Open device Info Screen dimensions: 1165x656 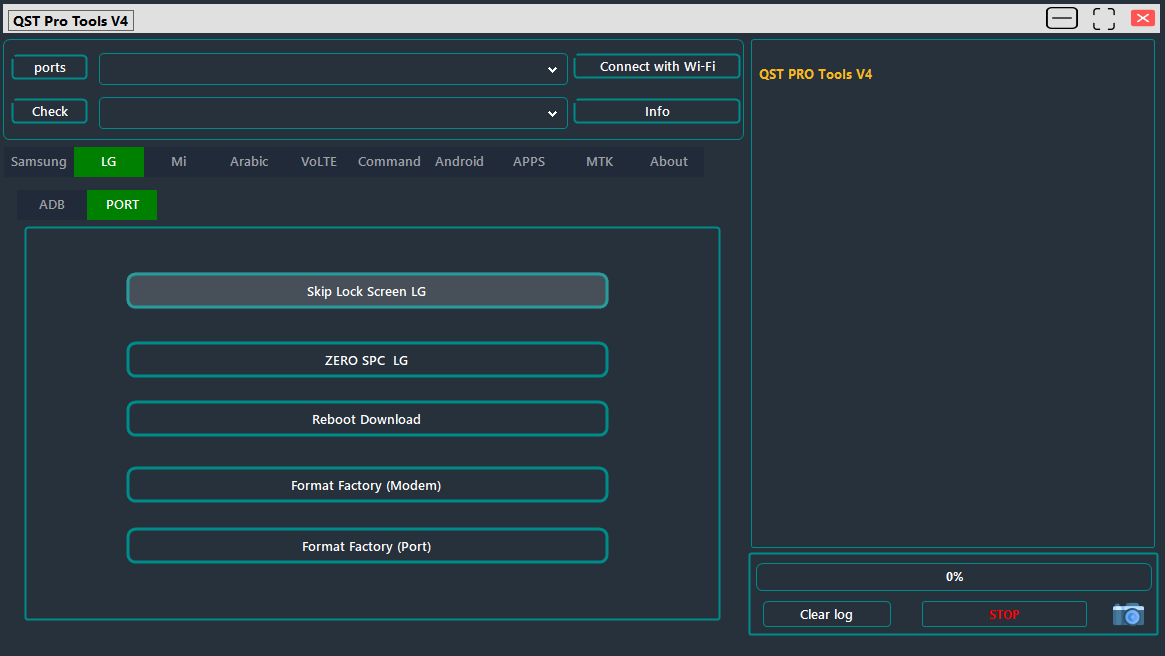(x=657, y=111)
